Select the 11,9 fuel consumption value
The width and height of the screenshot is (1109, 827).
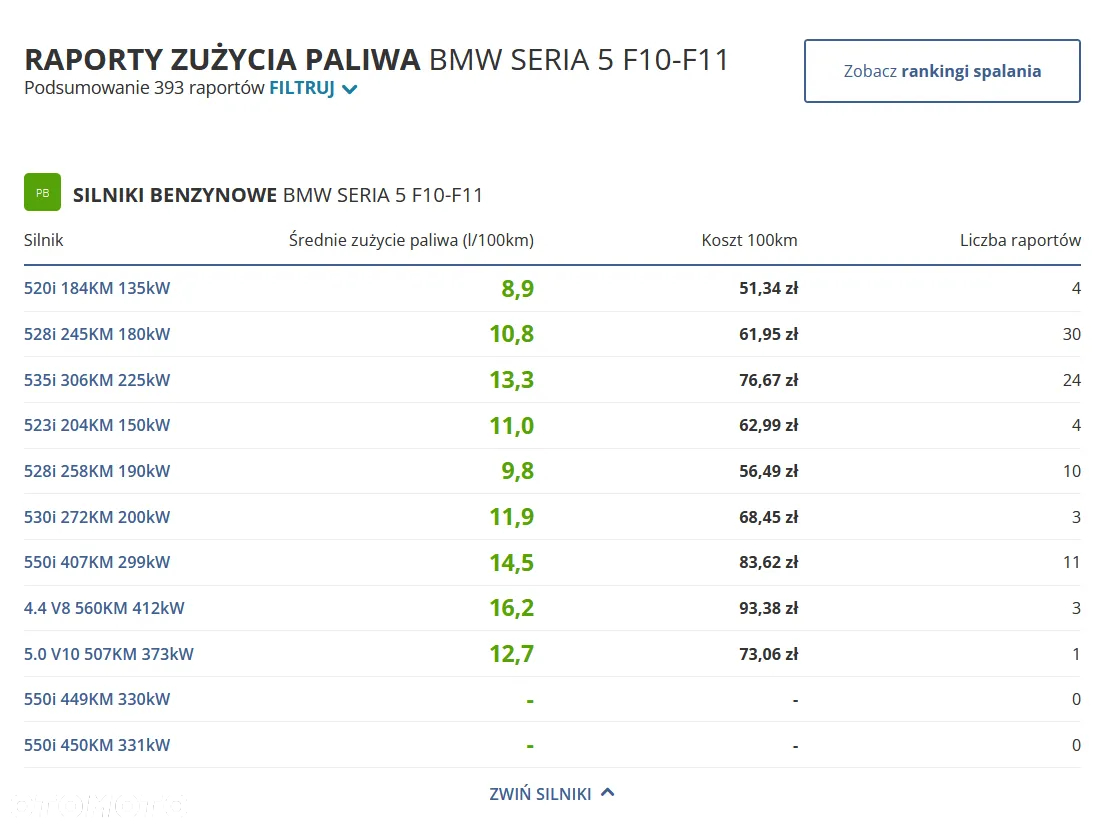click(x=511, y=517)
